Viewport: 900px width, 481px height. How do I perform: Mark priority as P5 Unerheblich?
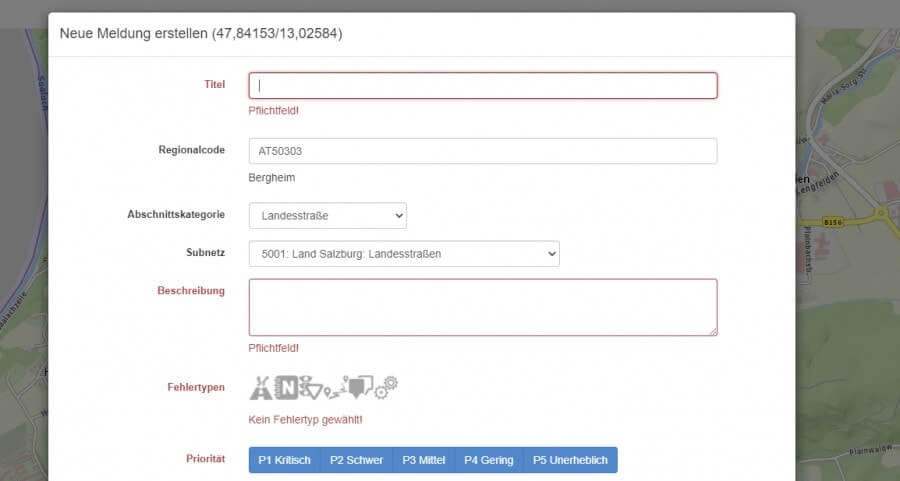tap(570, 460)
